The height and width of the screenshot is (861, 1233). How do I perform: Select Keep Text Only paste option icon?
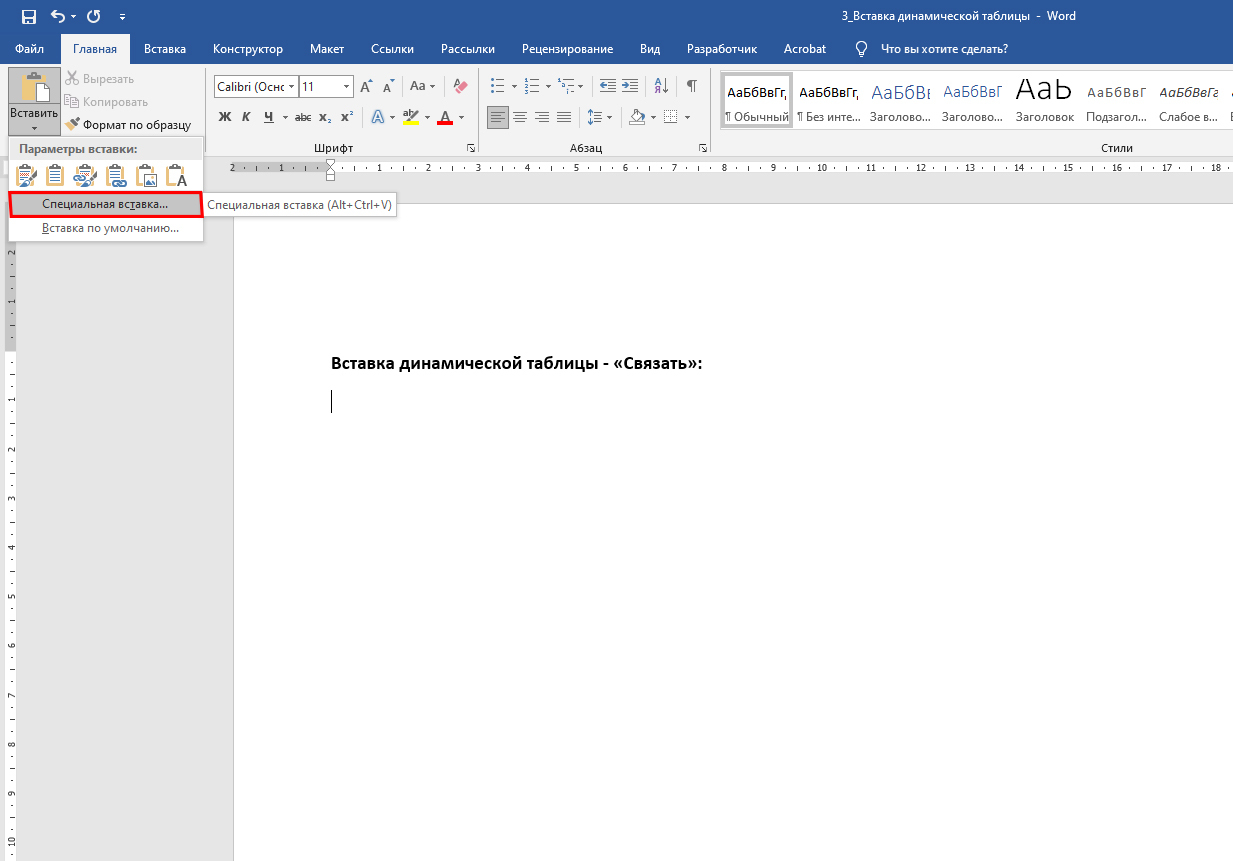tap(177, 177)
